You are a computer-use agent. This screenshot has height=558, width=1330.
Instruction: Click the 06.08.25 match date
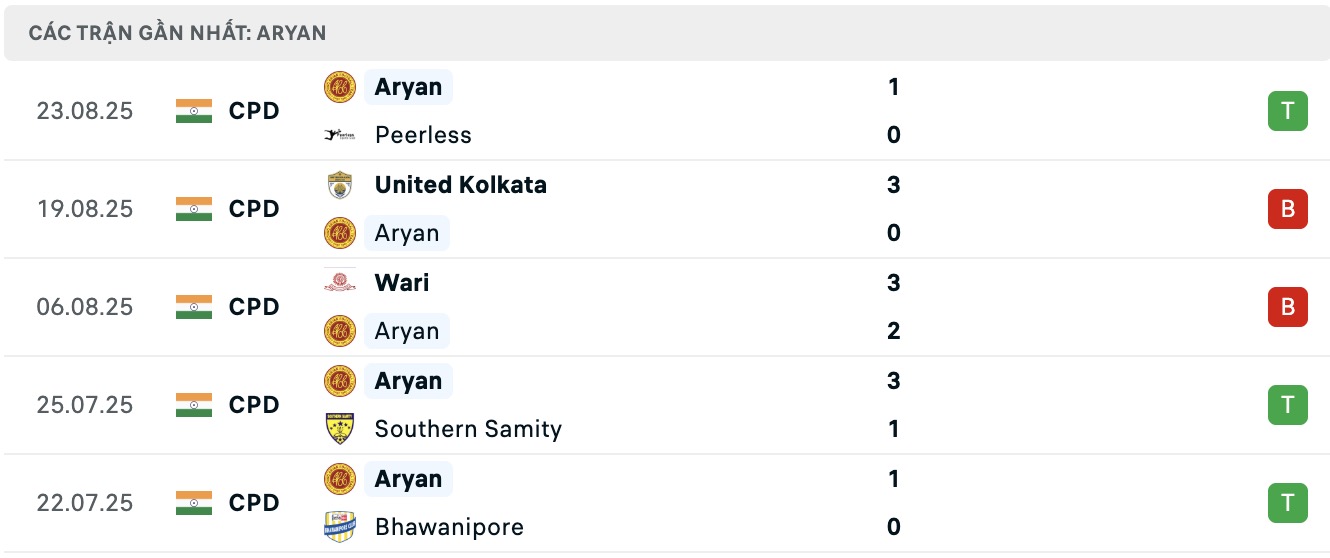(x=85, y=307)
